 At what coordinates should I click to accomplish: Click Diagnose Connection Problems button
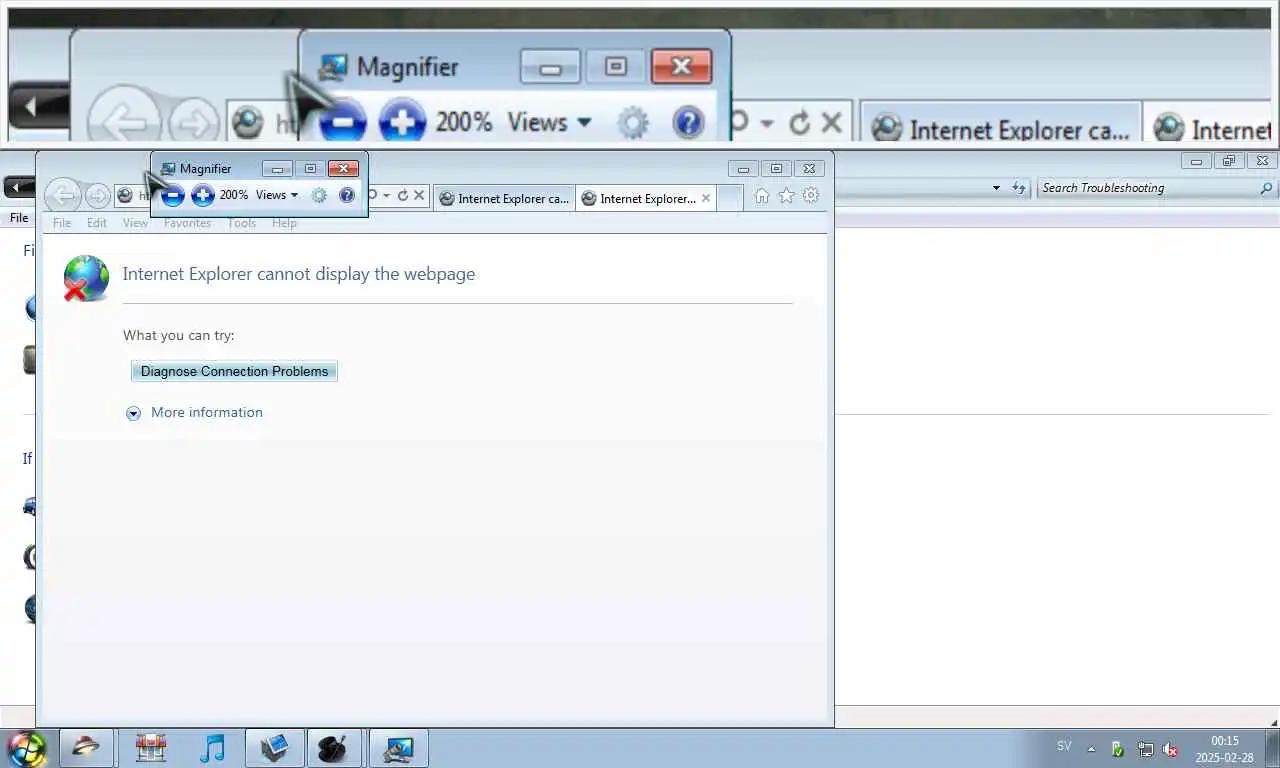(234, 371)
